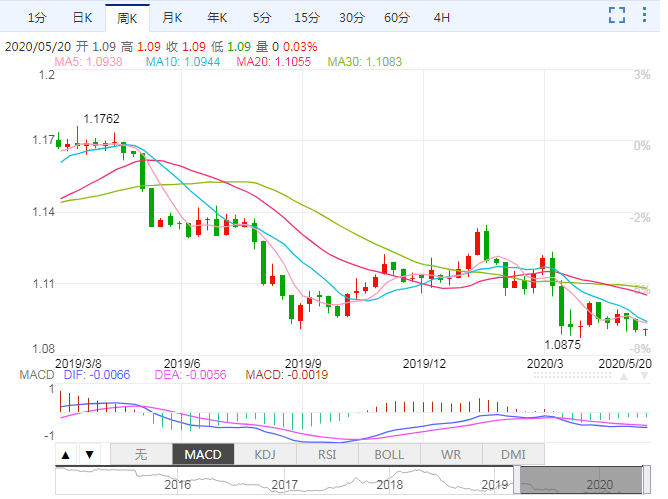Click the MA10: 1.0944 legend label

click(183, 62)
